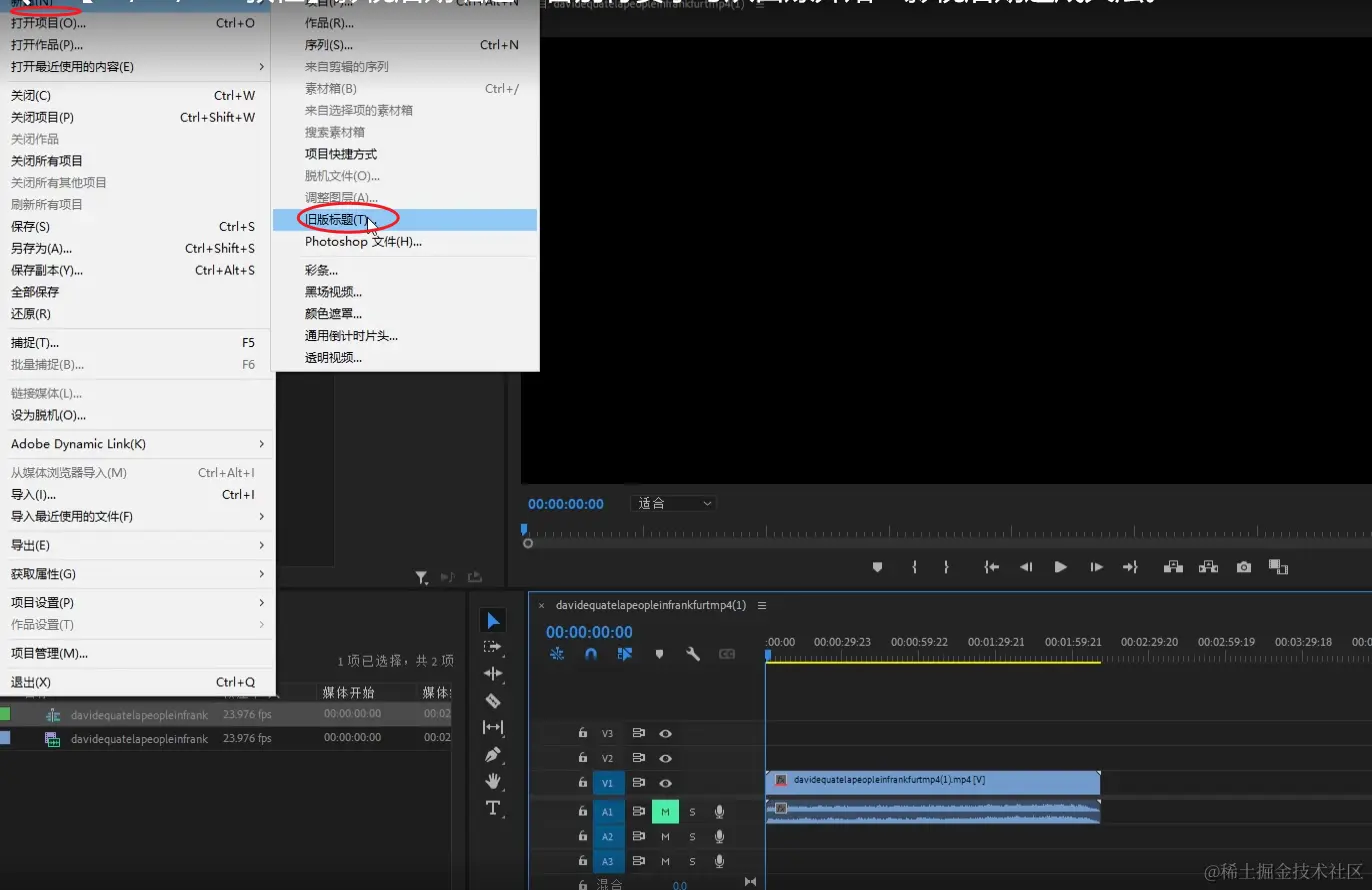The image size is (1372, 890).
Task: Select the Type tool
Action: click(493, 808)
